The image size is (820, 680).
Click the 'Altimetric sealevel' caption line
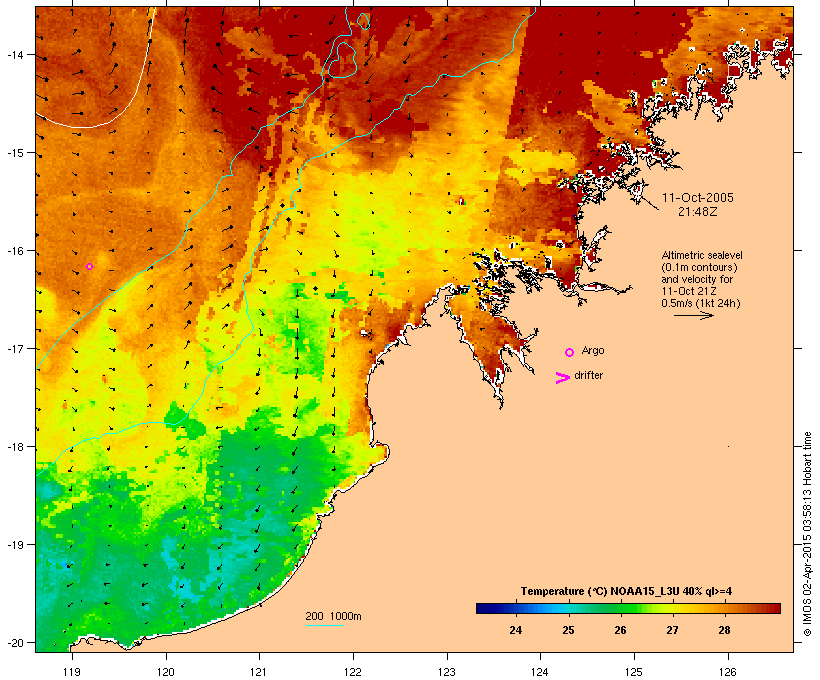point(702,255)
